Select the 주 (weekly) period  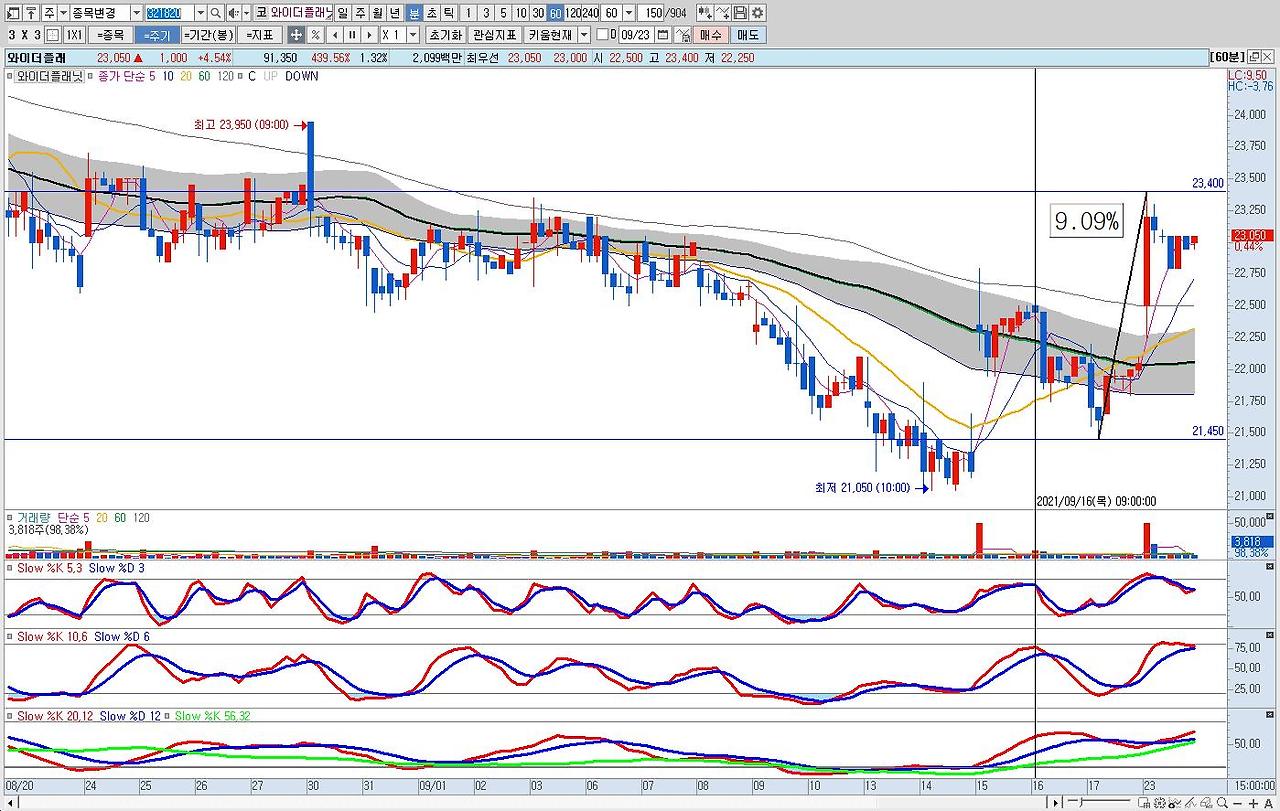[360, 13]
